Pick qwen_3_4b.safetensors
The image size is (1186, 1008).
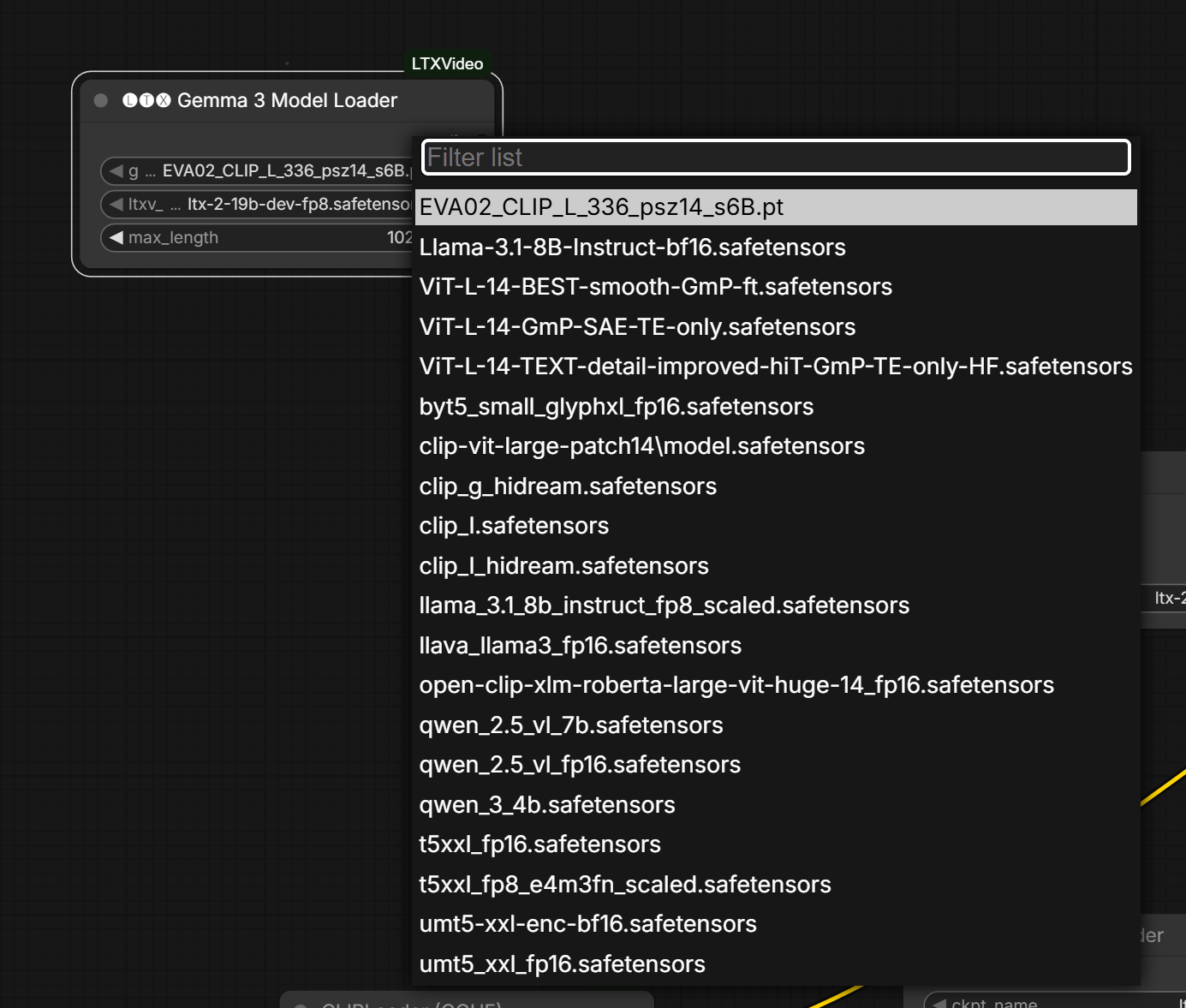[x=776, y=805]
